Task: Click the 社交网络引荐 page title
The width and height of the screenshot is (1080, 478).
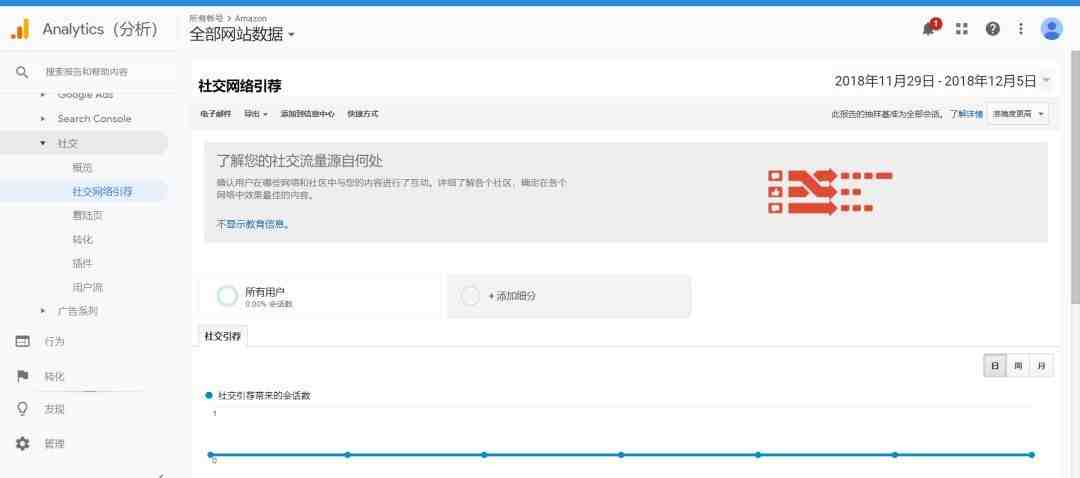Action: (240, 86)
